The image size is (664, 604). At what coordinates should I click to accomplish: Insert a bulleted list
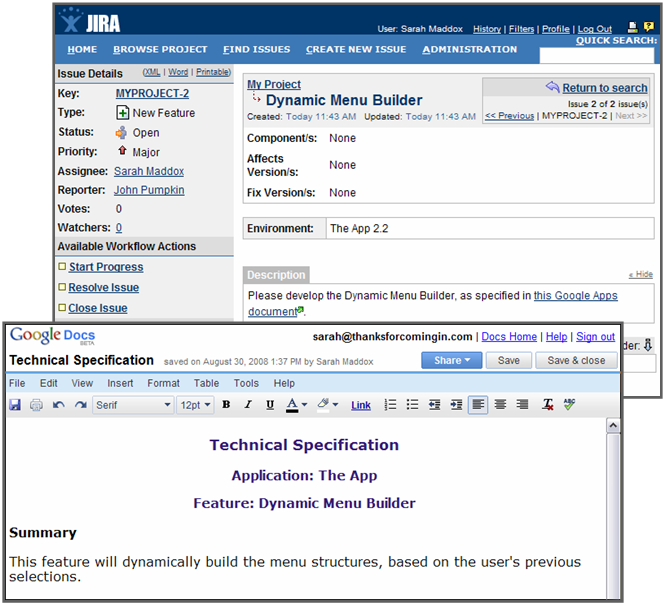tap(413, 405)
